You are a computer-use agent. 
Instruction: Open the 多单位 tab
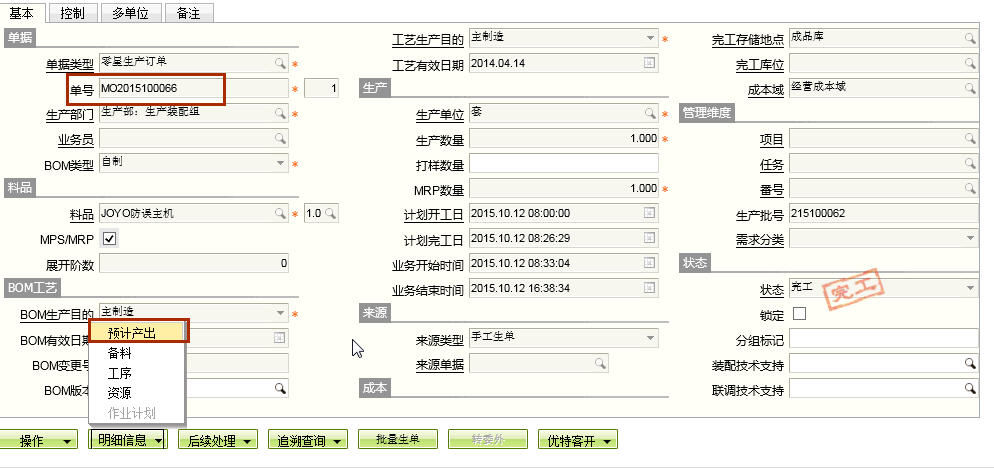130,12
